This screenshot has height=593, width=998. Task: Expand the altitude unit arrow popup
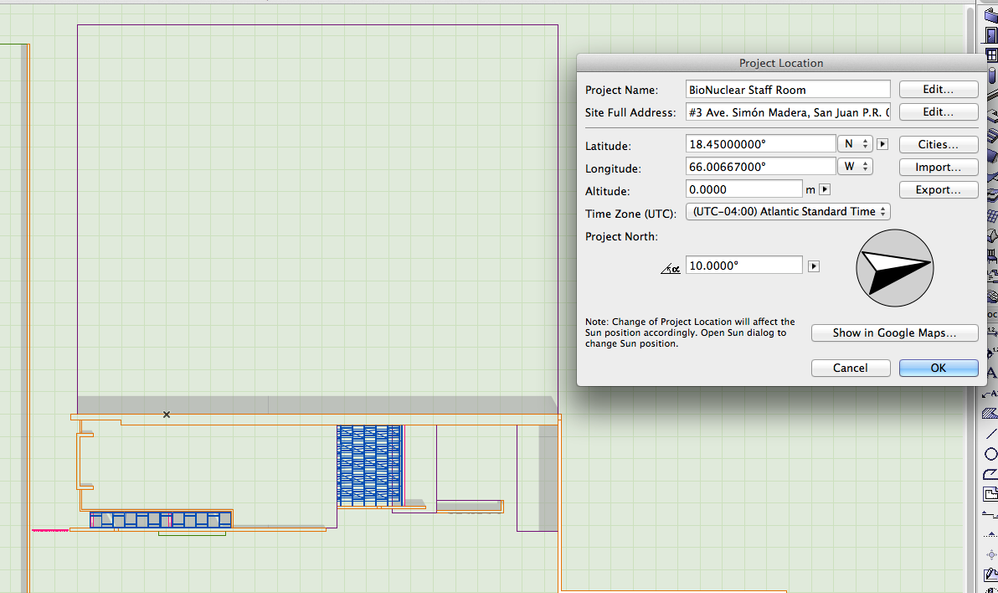[x=824, y=189]
